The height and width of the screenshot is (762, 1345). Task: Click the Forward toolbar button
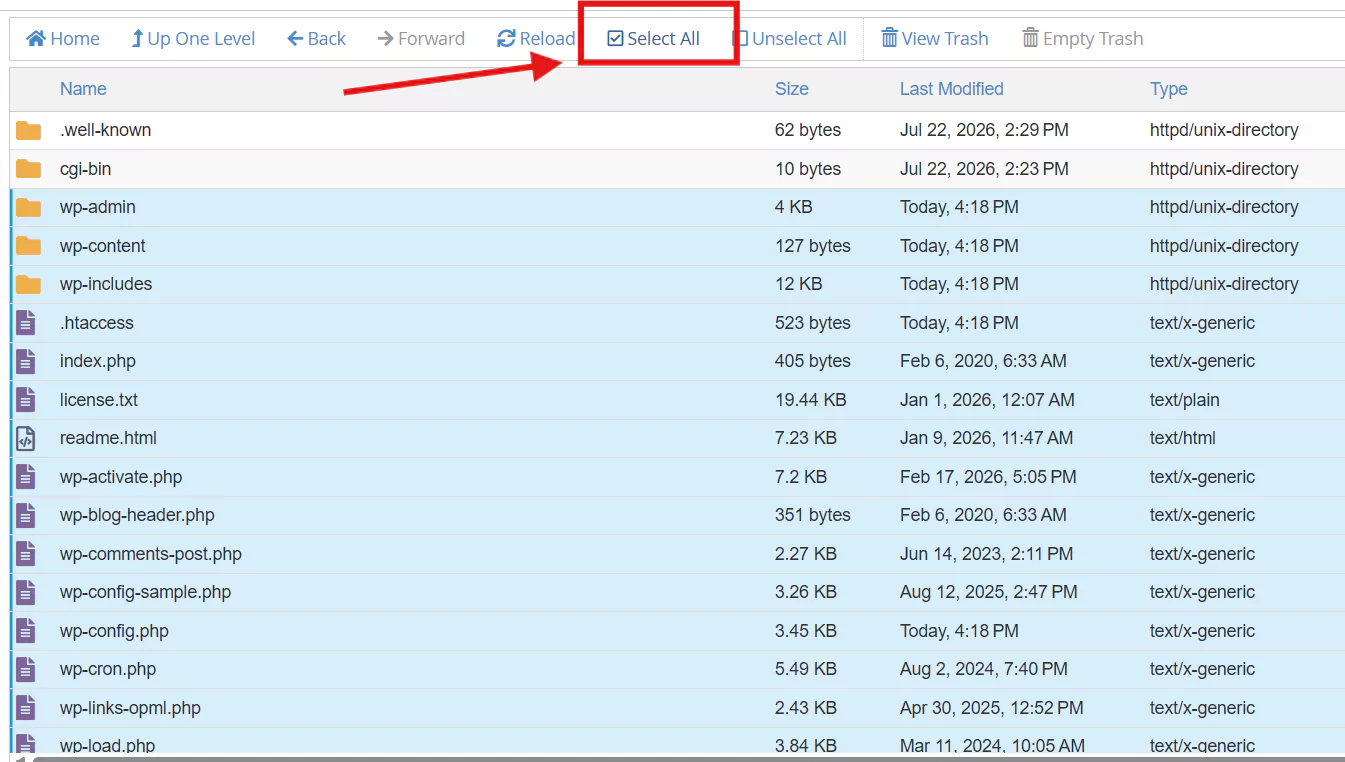pos(421,39)
